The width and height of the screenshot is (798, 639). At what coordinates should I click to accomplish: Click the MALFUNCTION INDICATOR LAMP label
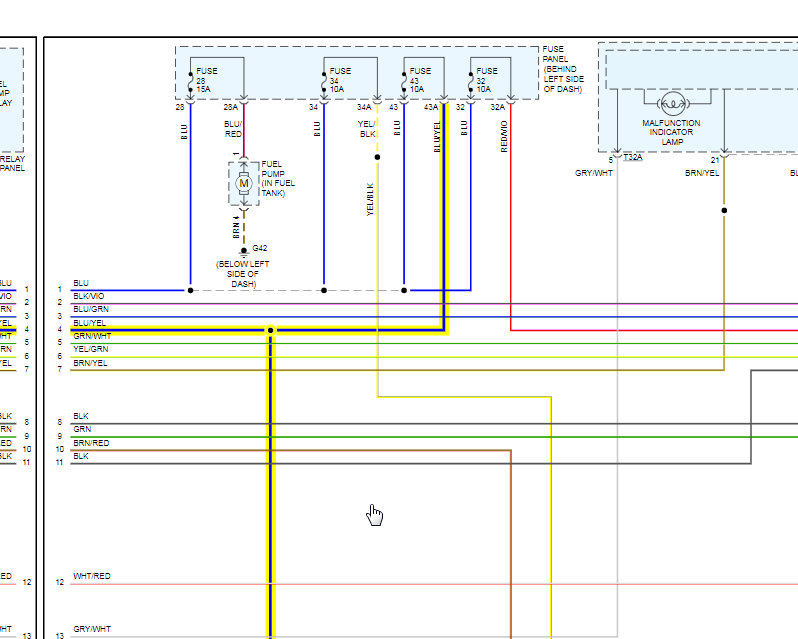coord(671,132)
